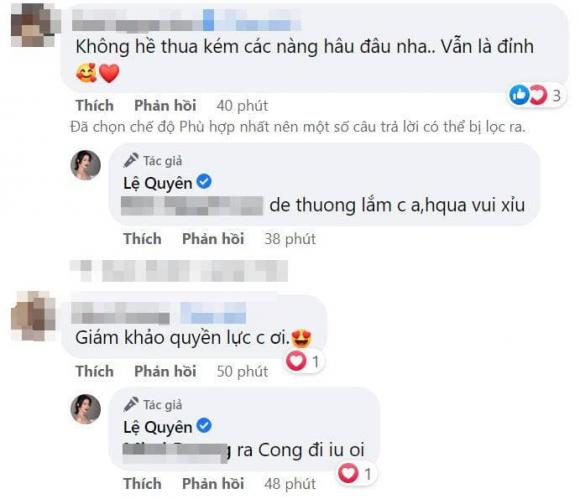Open the 40 phút timestamp link
Screen dimensions: 580x499
242,106
